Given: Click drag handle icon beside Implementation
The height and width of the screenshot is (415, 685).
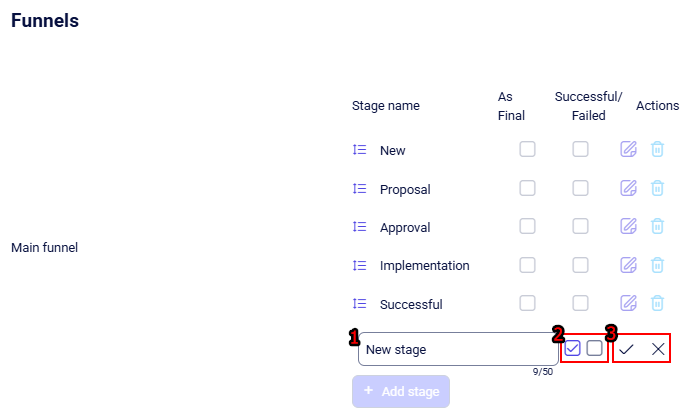Looking at the screenshot, I should tap(360, 265).
